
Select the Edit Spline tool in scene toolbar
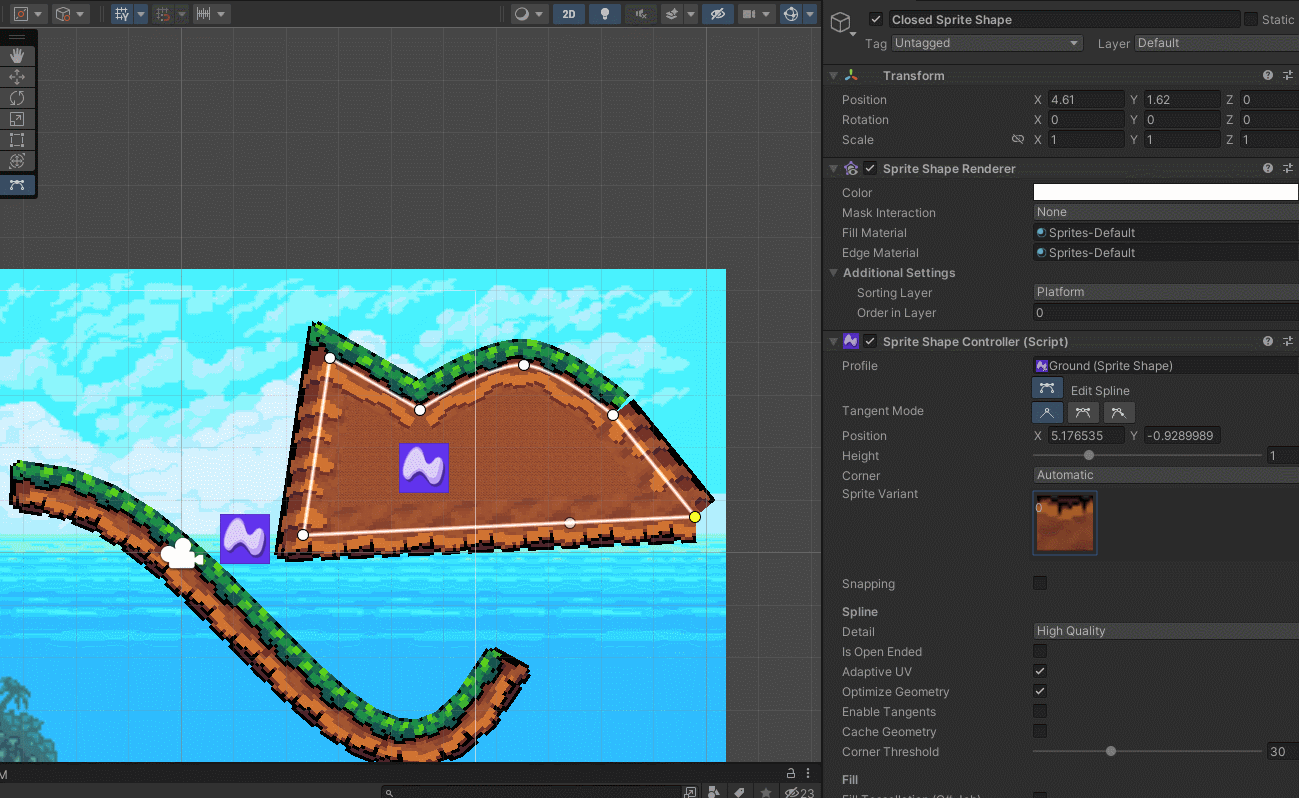tap(17, 184)
